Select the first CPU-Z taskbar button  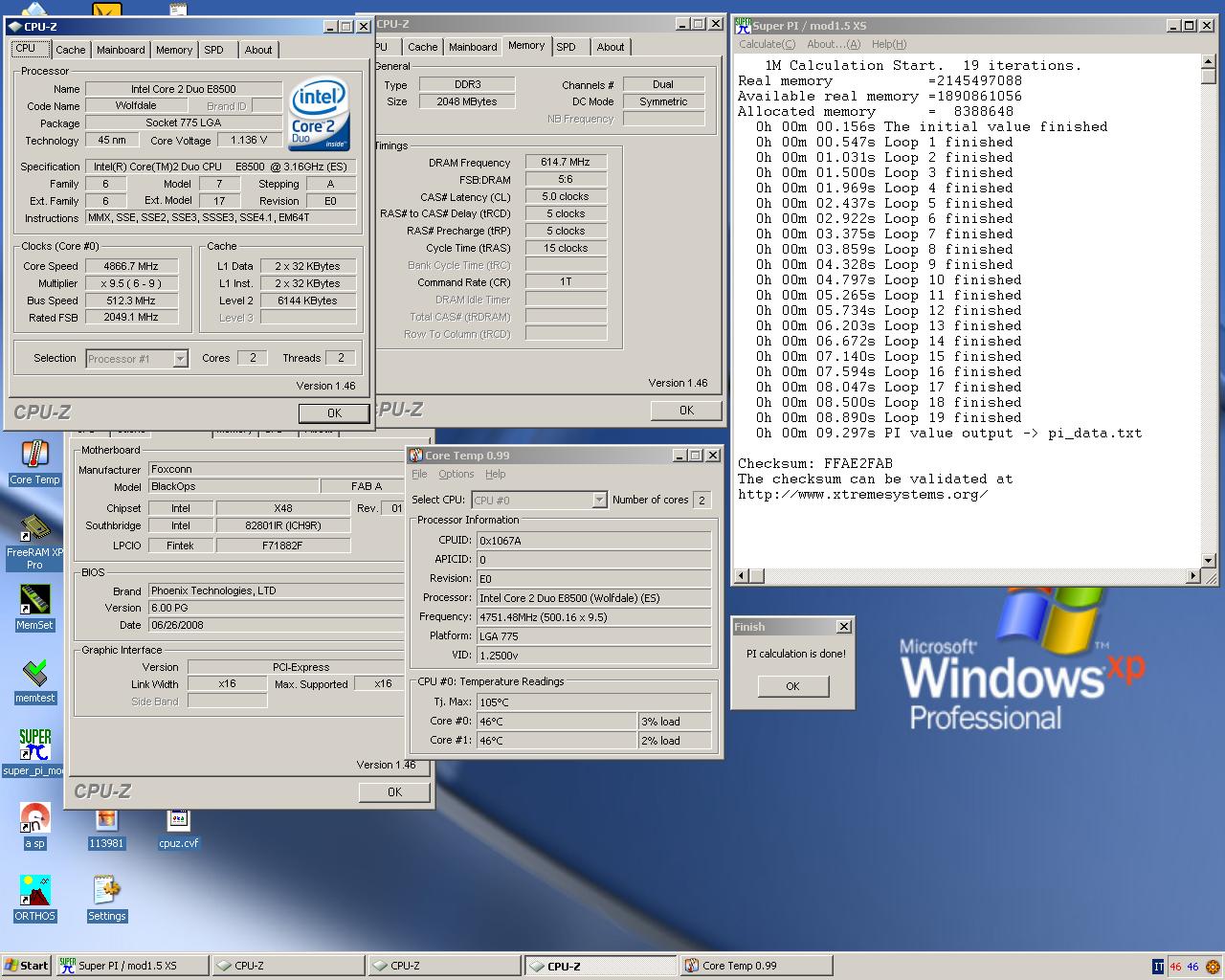(x=287, y=966)
